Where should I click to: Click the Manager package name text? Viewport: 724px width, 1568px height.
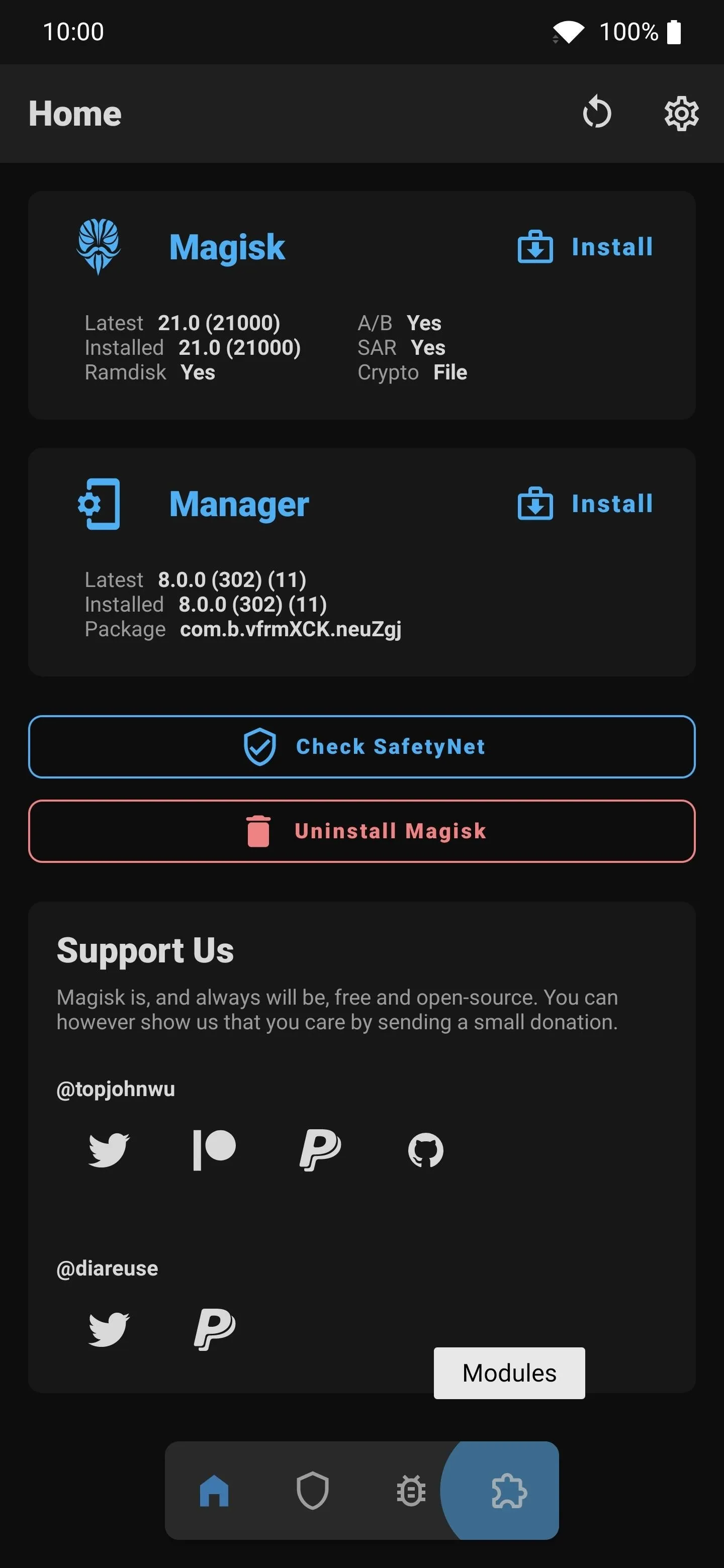tap(291, 629)
